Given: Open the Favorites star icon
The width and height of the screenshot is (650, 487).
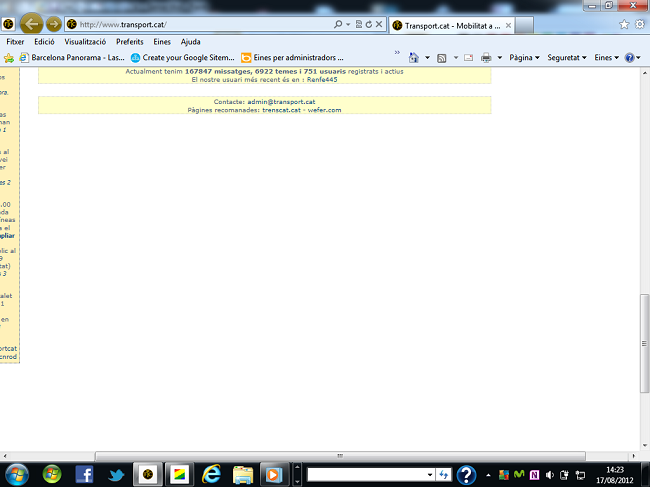Looking at the screenshot, I should tap(625, 24).
